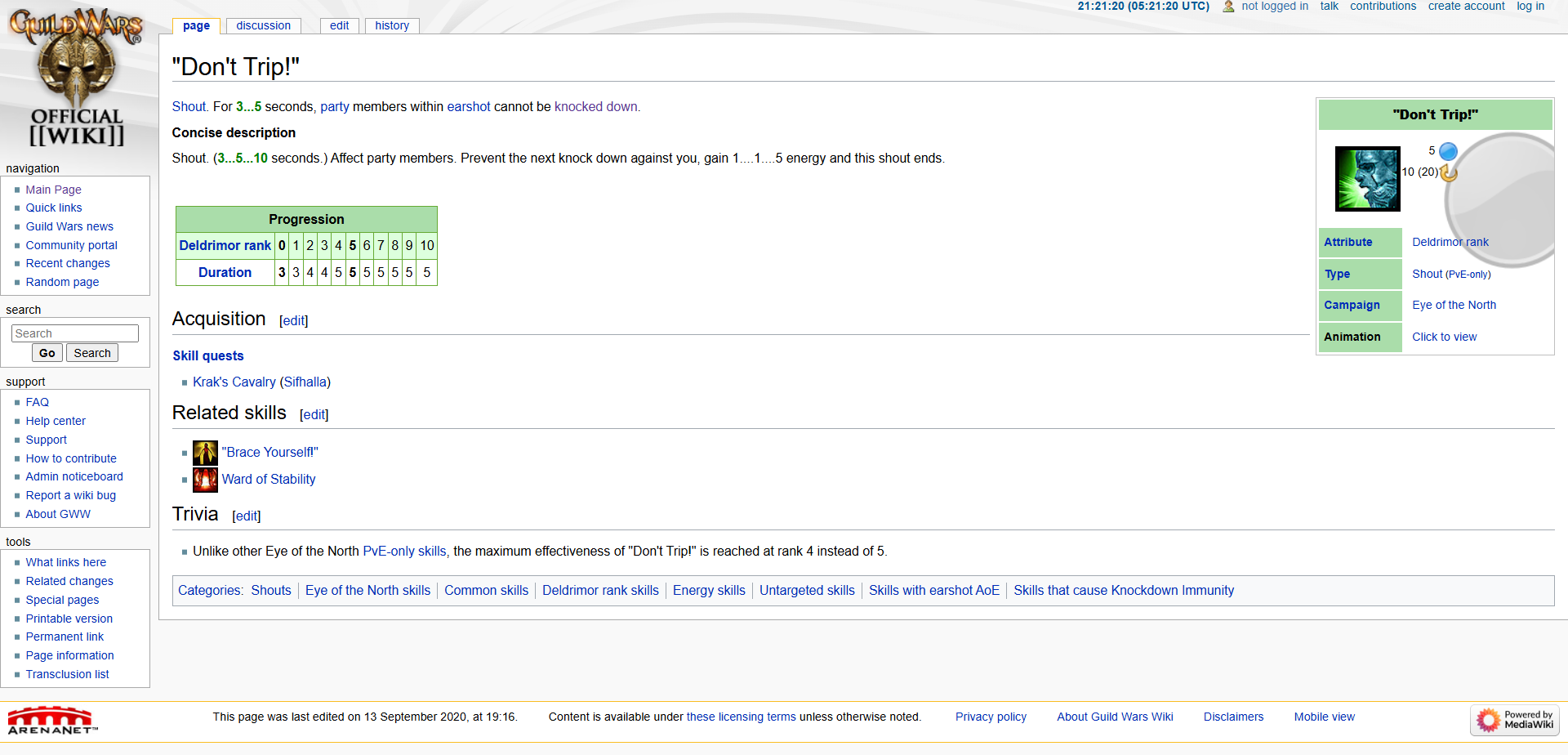Click the not logged in user icon
The height and width of the screenshot is (755, 1568).
click(1228, 7)
